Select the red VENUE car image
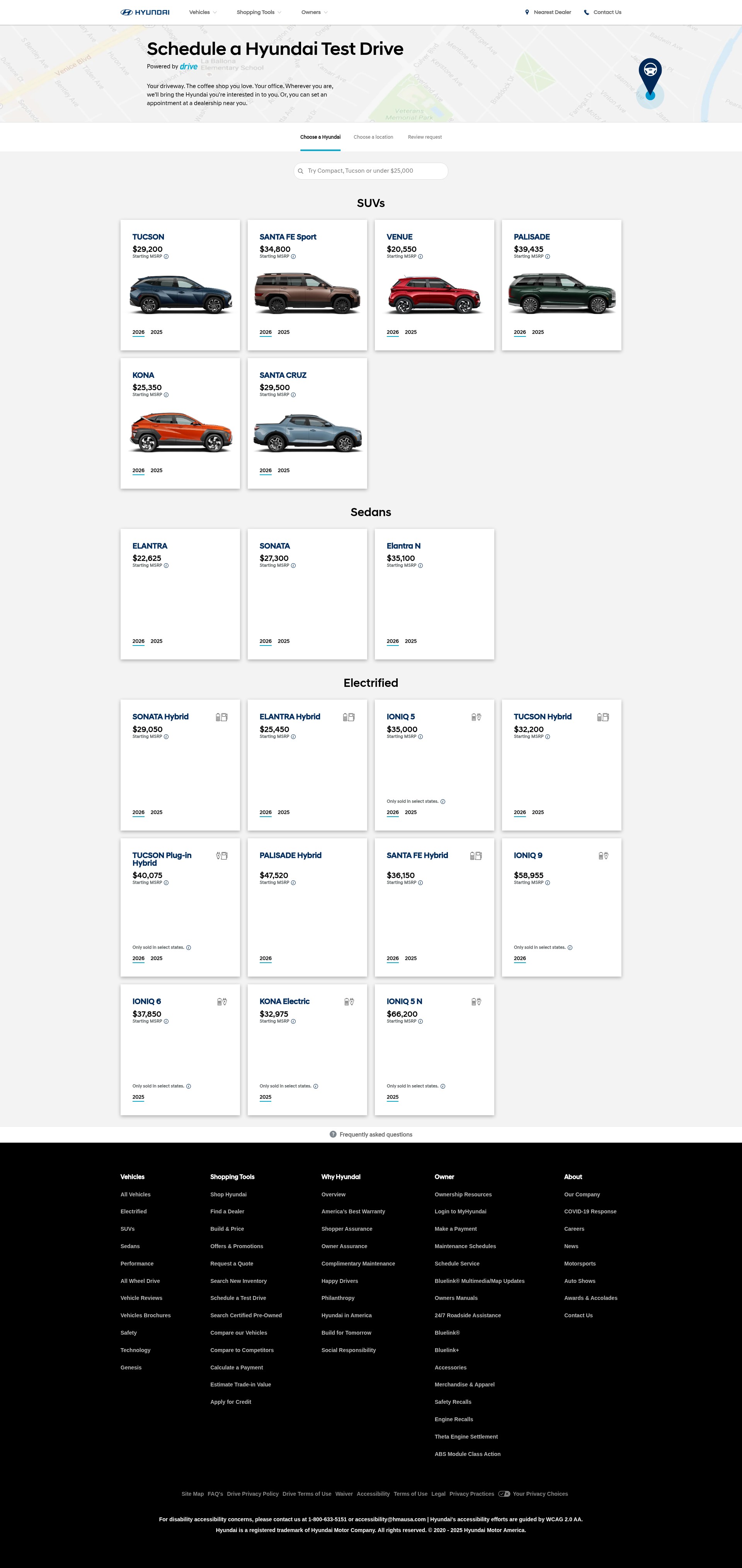The height and width of the screenshot is (1568, 742). click(434, 294)
